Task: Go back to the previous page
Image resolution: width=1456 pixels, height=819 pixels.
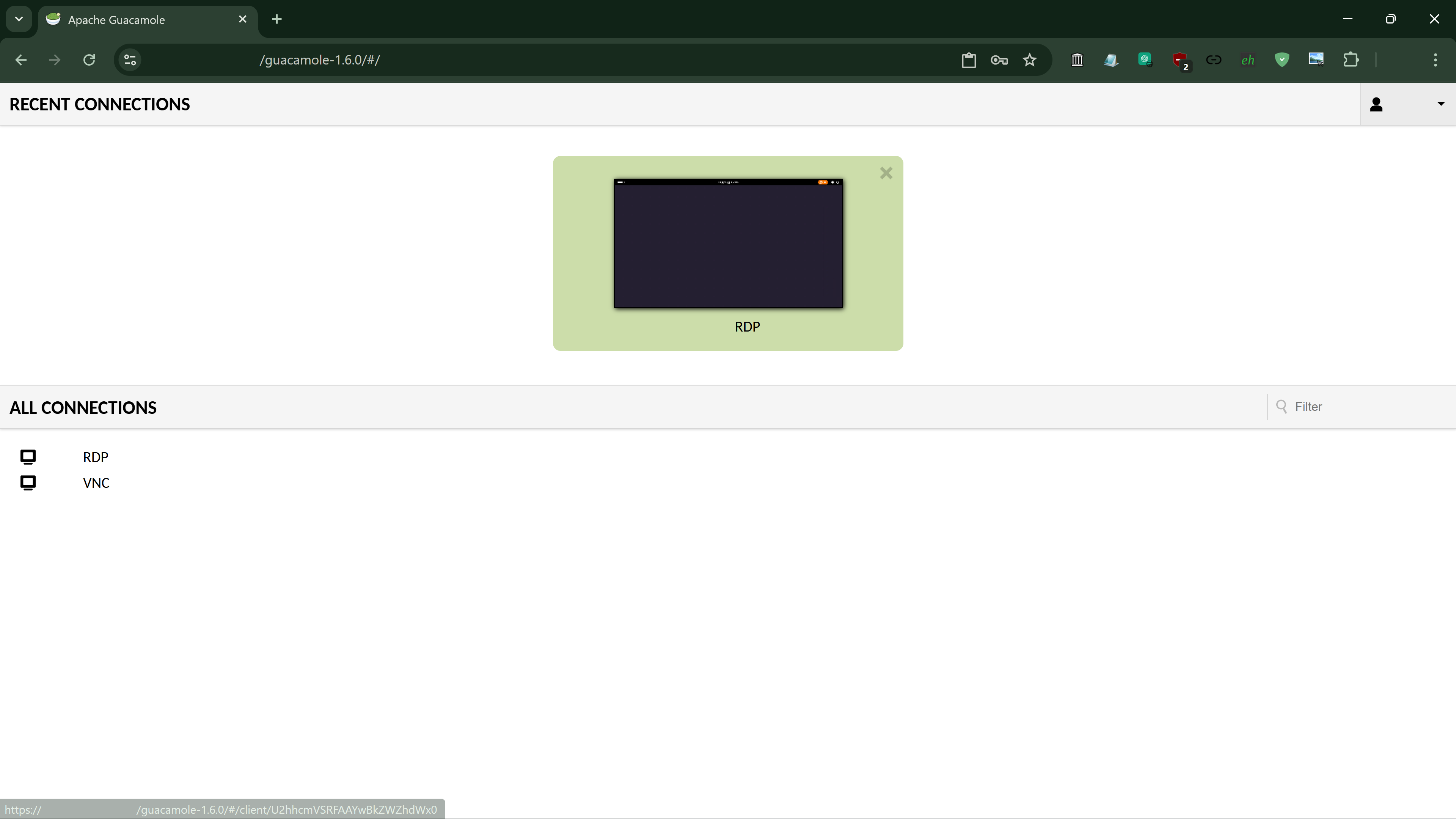Action: point(21,60)
